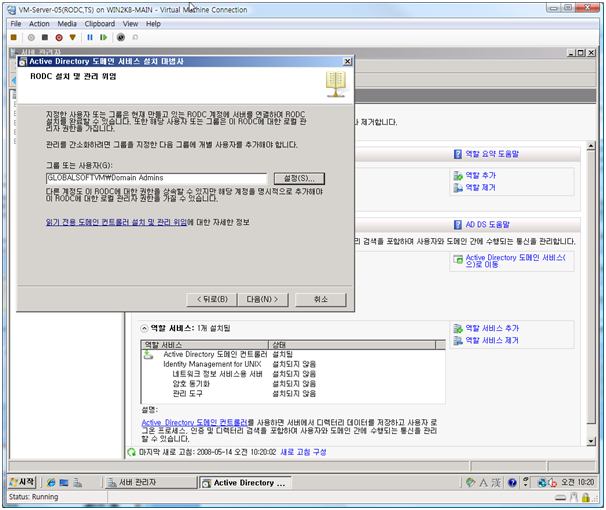This screenshot has width=606, height=510.
Task: Click the red Shut Down toolbar icon
Action: coord(59,37)
